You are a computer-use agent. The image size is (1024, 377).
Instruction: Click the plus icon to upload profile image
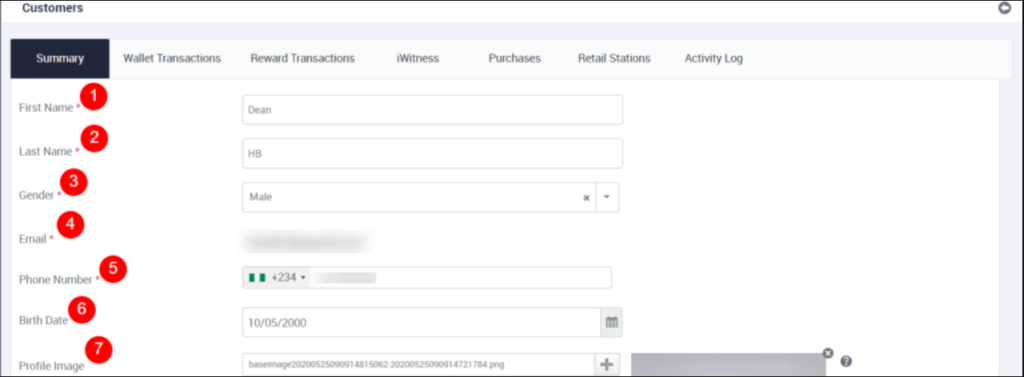pyautogui.click(x=606, y=365)
